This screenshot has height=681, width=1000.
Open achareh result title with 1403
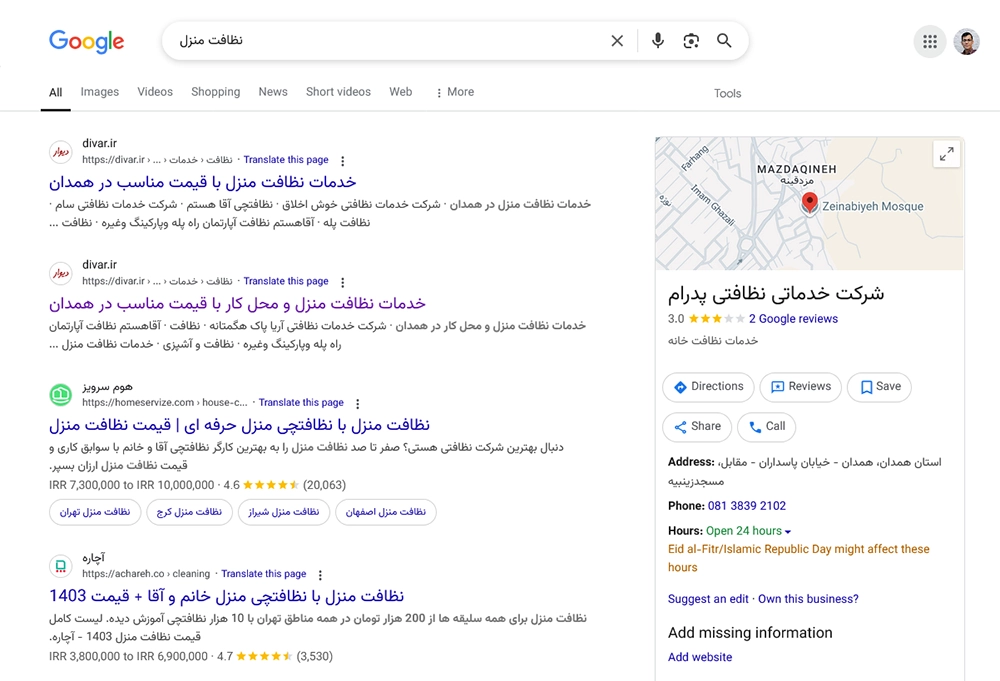coord(226,596)
